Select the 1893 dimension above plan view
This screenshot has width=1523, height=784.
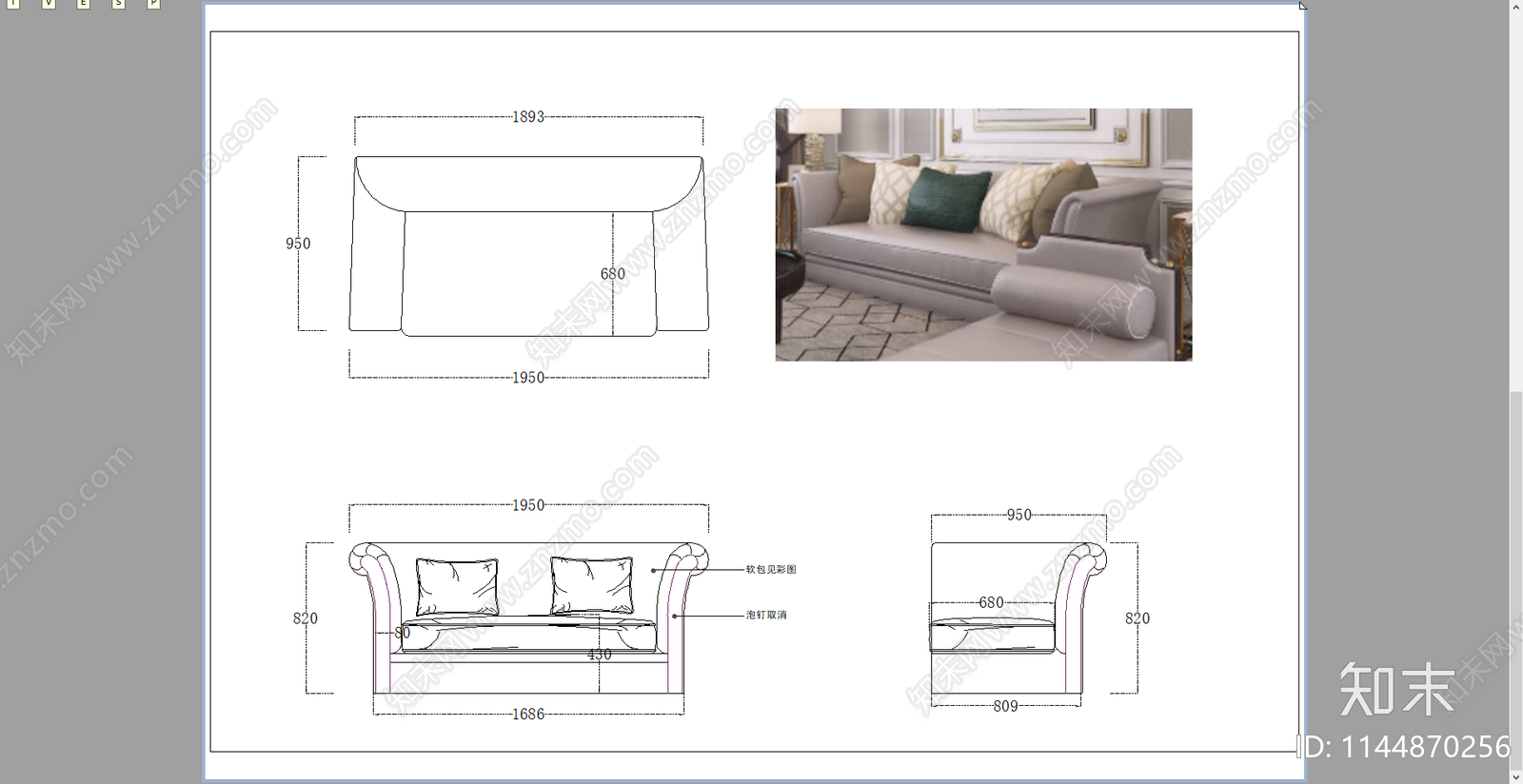[x=528, y=117]
